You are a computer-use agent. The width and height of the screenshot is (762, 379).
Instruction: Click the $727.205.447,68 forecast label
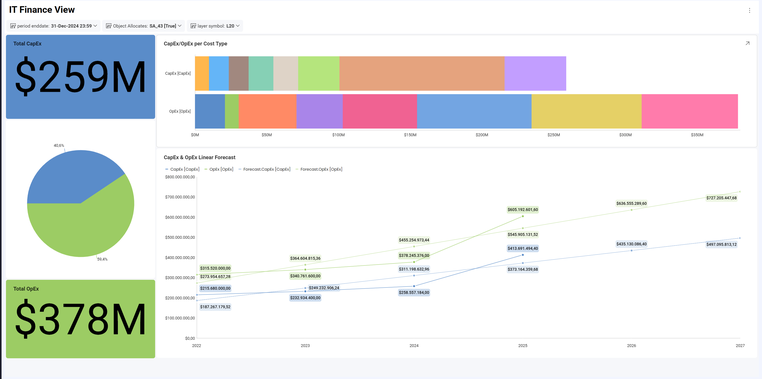[722, 198]
